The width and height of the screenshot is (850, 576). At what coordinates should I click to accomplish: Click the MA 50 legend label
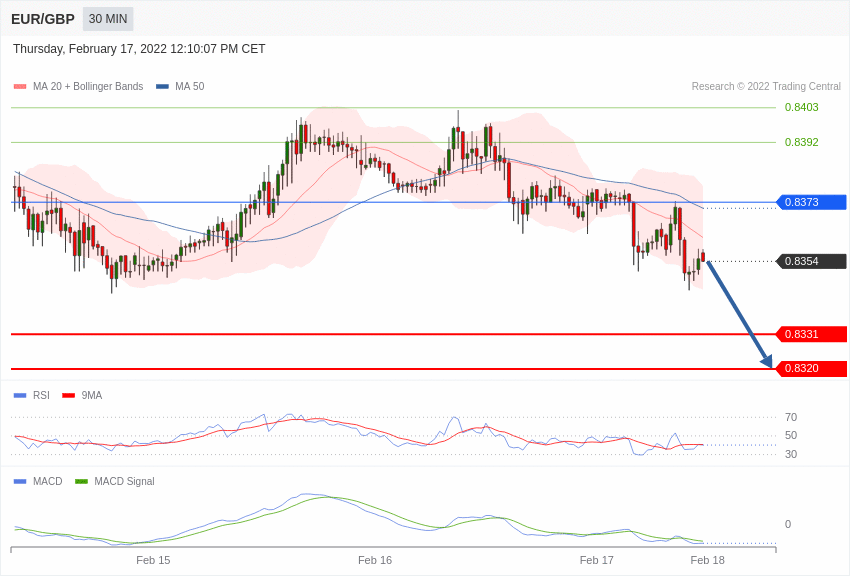190,86
